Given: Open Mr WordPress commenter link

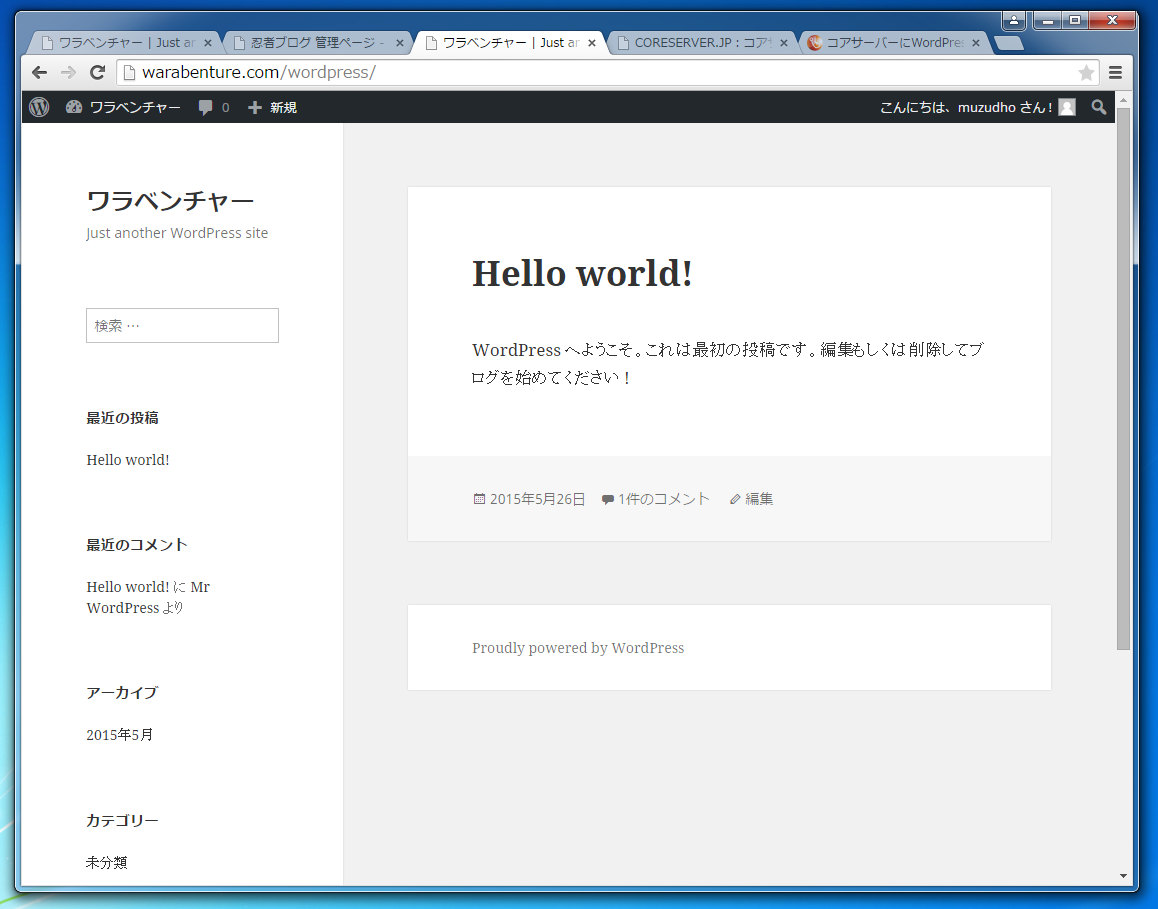Looking at the screenshot, I should click(148, 597).
